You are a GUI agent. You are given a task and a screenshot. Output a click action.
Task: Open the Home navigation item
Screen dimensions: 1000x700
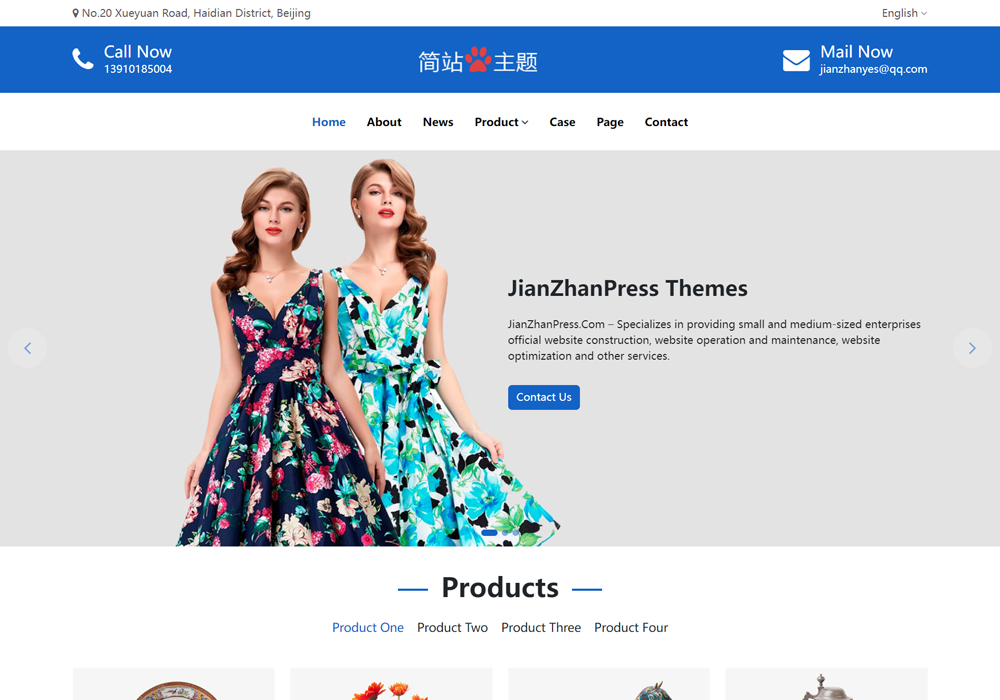point(328,122)
